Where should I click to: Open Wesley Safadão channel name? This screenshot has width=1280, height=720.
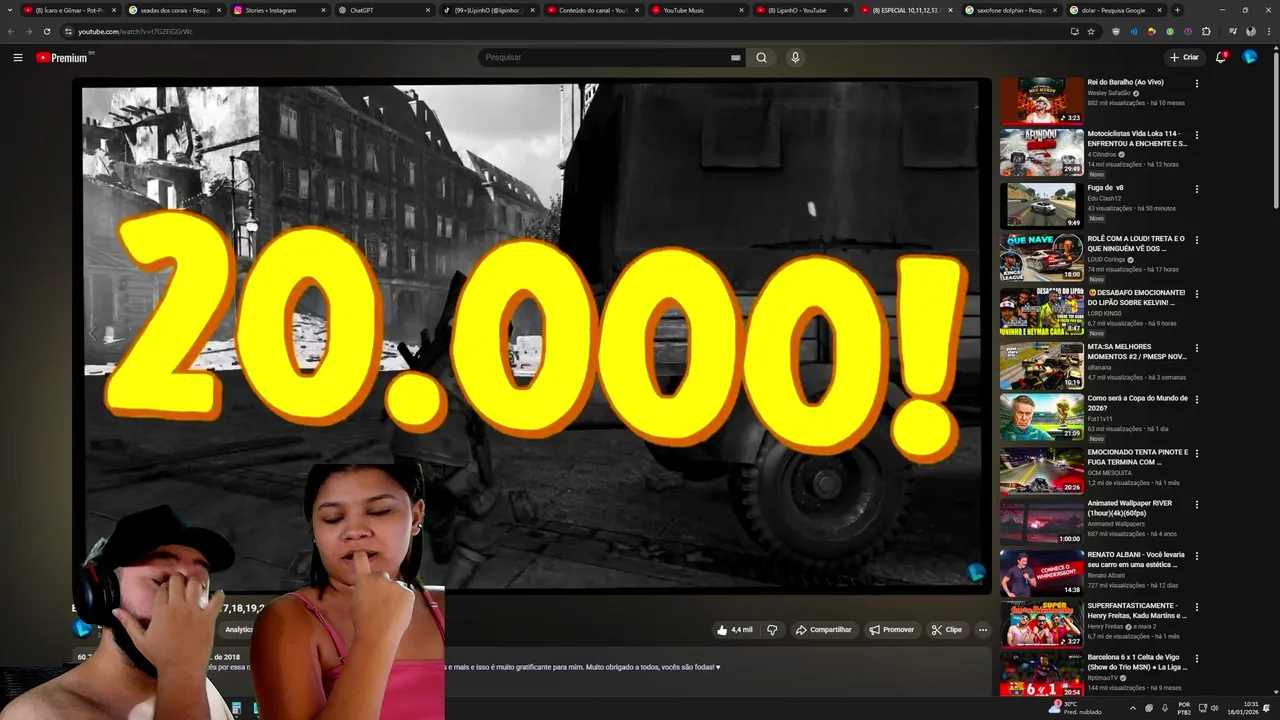(x=1109, y=93)
